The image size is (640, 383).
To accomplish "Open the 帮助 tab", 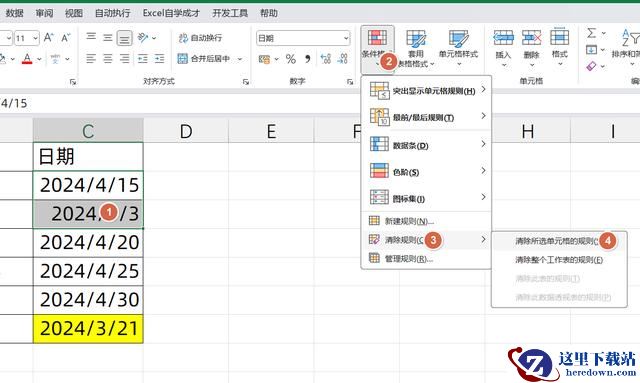I will tap(269, 13).
